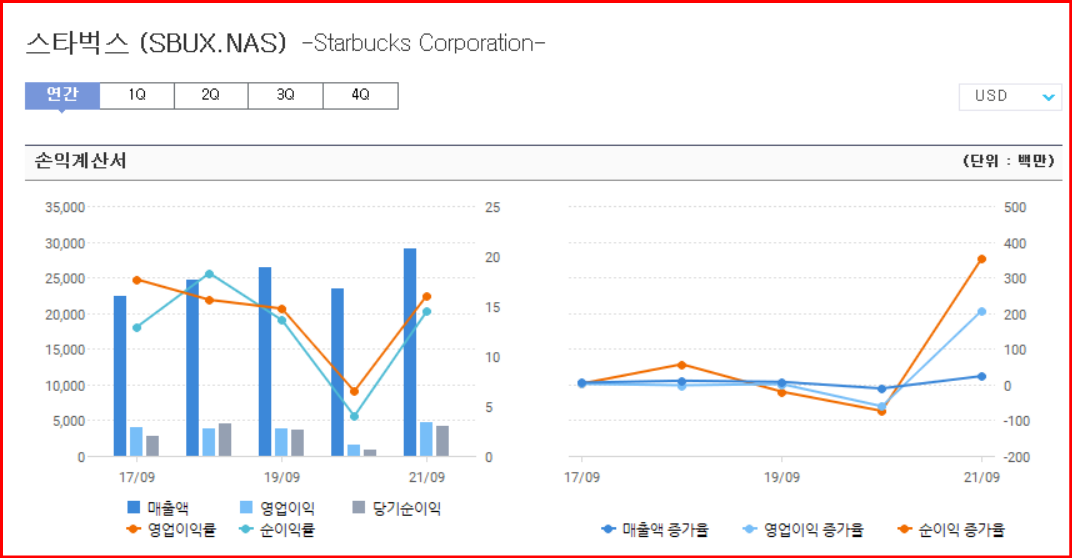Click 21/09 매출액 증가율 point
Screen dimensions: 1072x558
pos(982,376)
